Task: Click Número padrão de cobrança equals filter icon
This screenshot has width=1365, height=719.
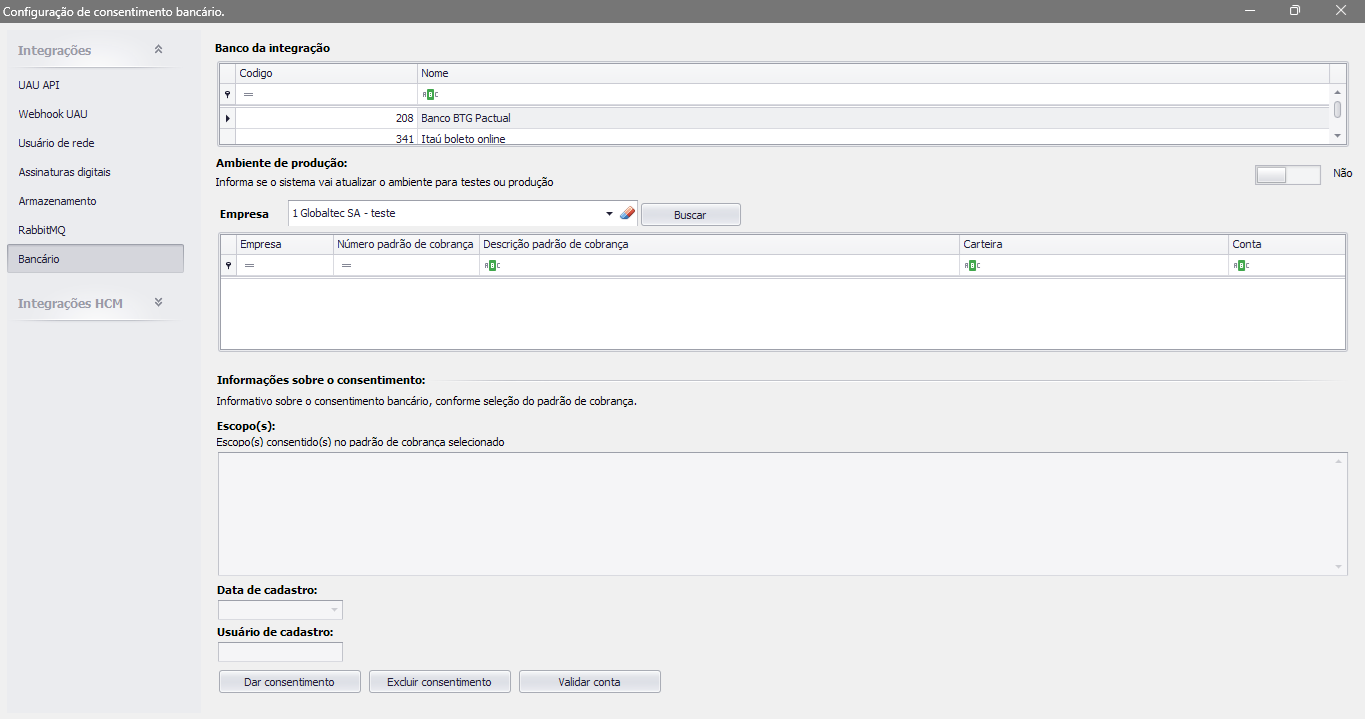Action: point(346,265)
